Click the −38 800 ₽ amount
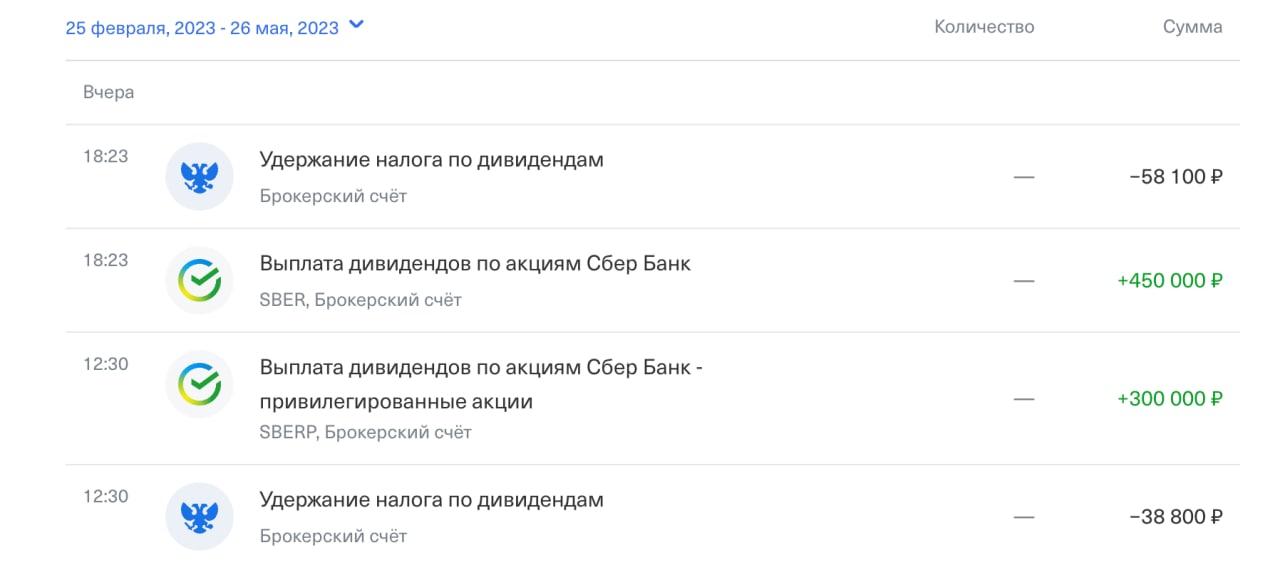Image resolution: width=1280 pixels, height=582 pixels. pyautogui.click(x=1176, y=517)
